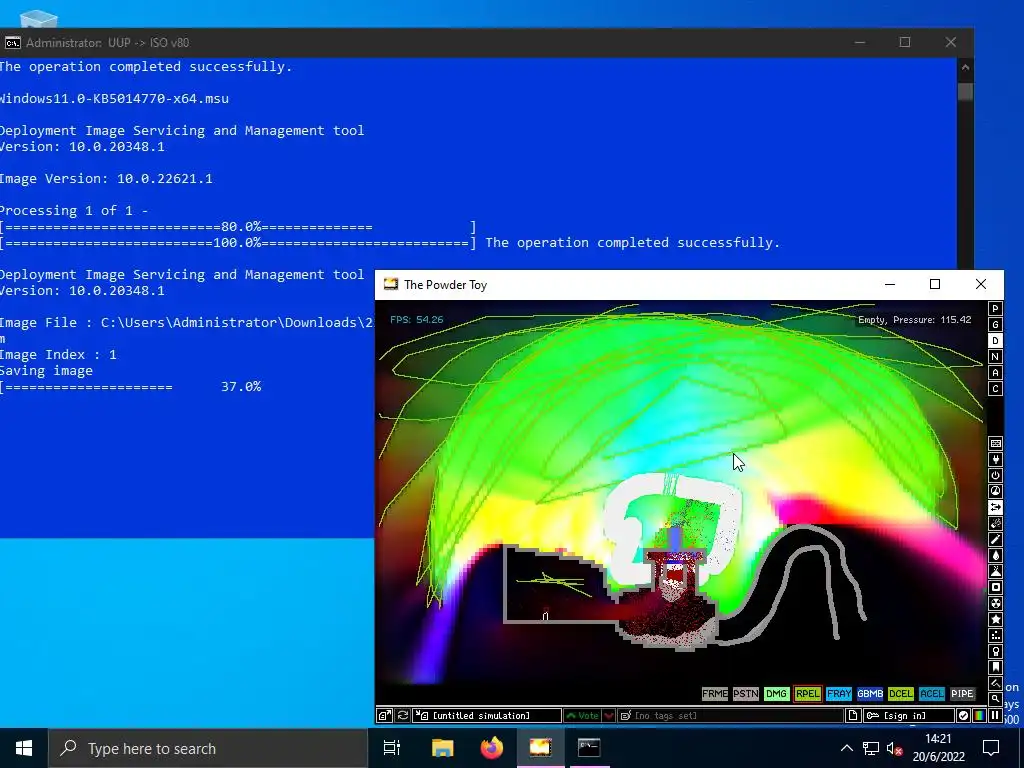Select the ACEL element

(x=931, y=694)
